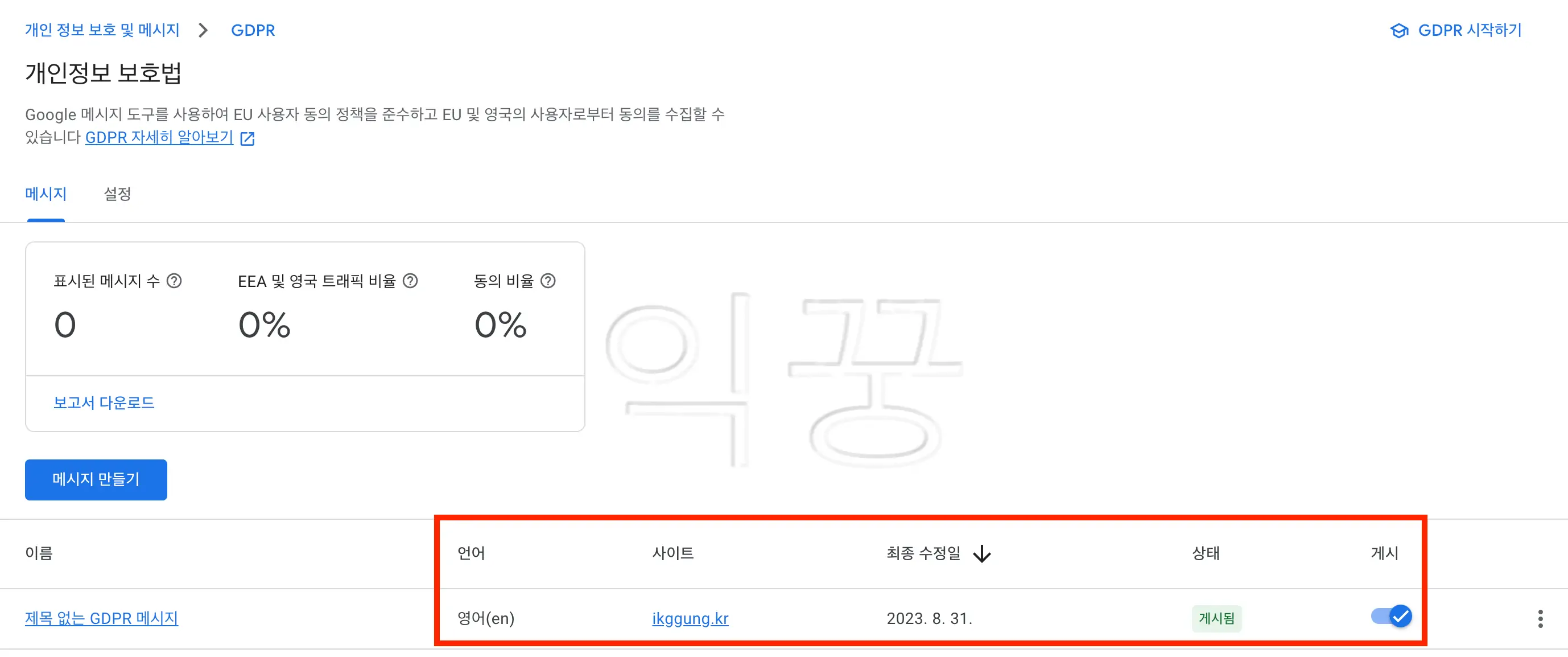This screenshot has height=657, width=1568.
Task: Click 보고서 다운로드 to download the report
Action: [x=104, y=403]
